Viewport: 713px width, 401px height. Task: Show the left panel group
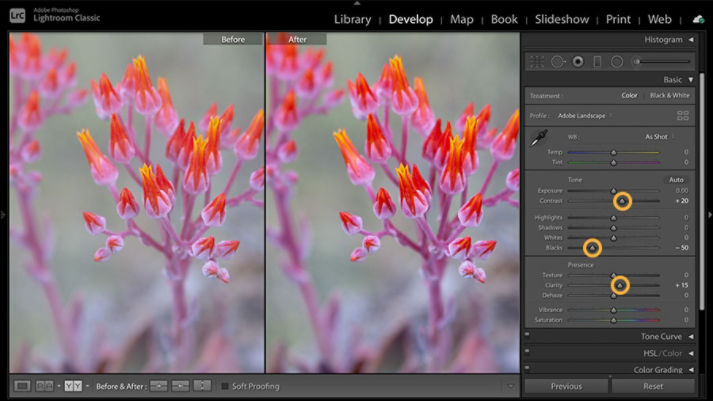3,214
